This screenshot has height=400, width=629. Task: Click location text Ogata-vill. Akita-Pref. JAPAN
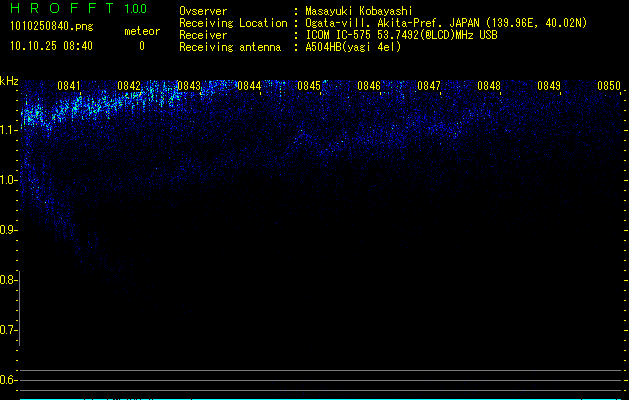click(x=392, y=23)
